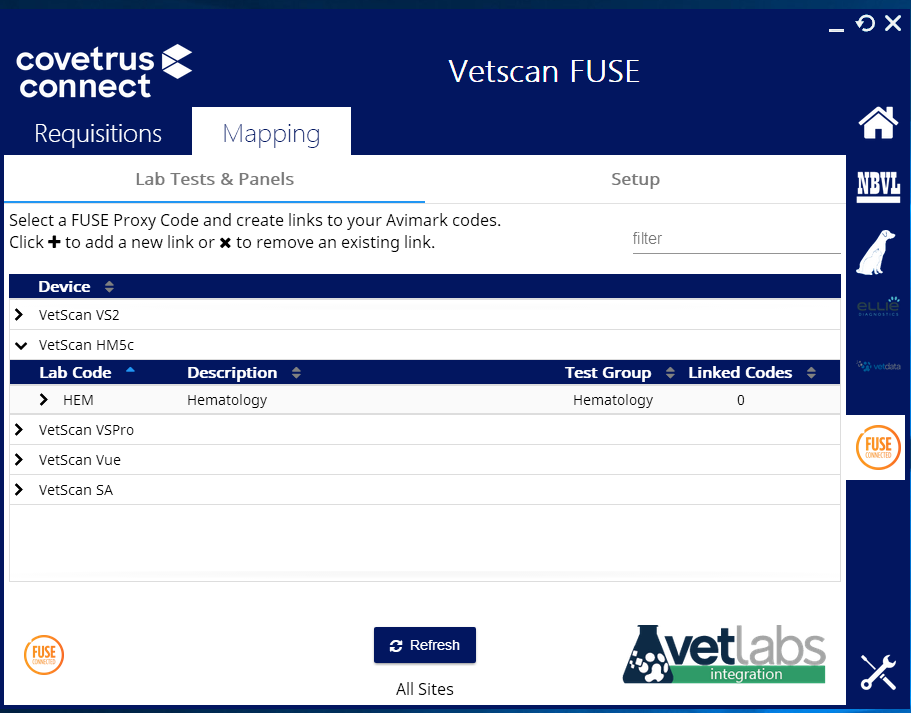Open the NBVL lab integration icon
This screenshot has height=713, width=911.
tap(878, 186)
